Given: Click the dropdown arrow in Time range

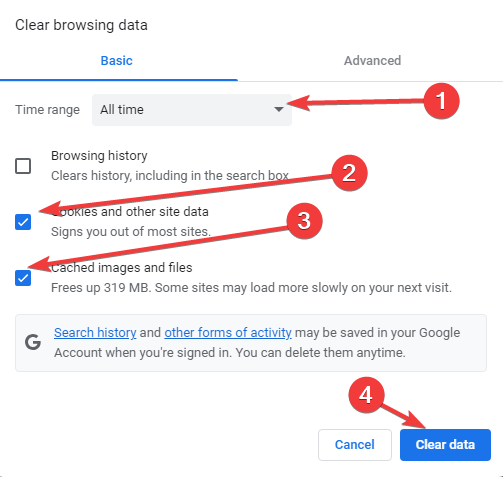Looking at the screenshot, I should point(279,109).
